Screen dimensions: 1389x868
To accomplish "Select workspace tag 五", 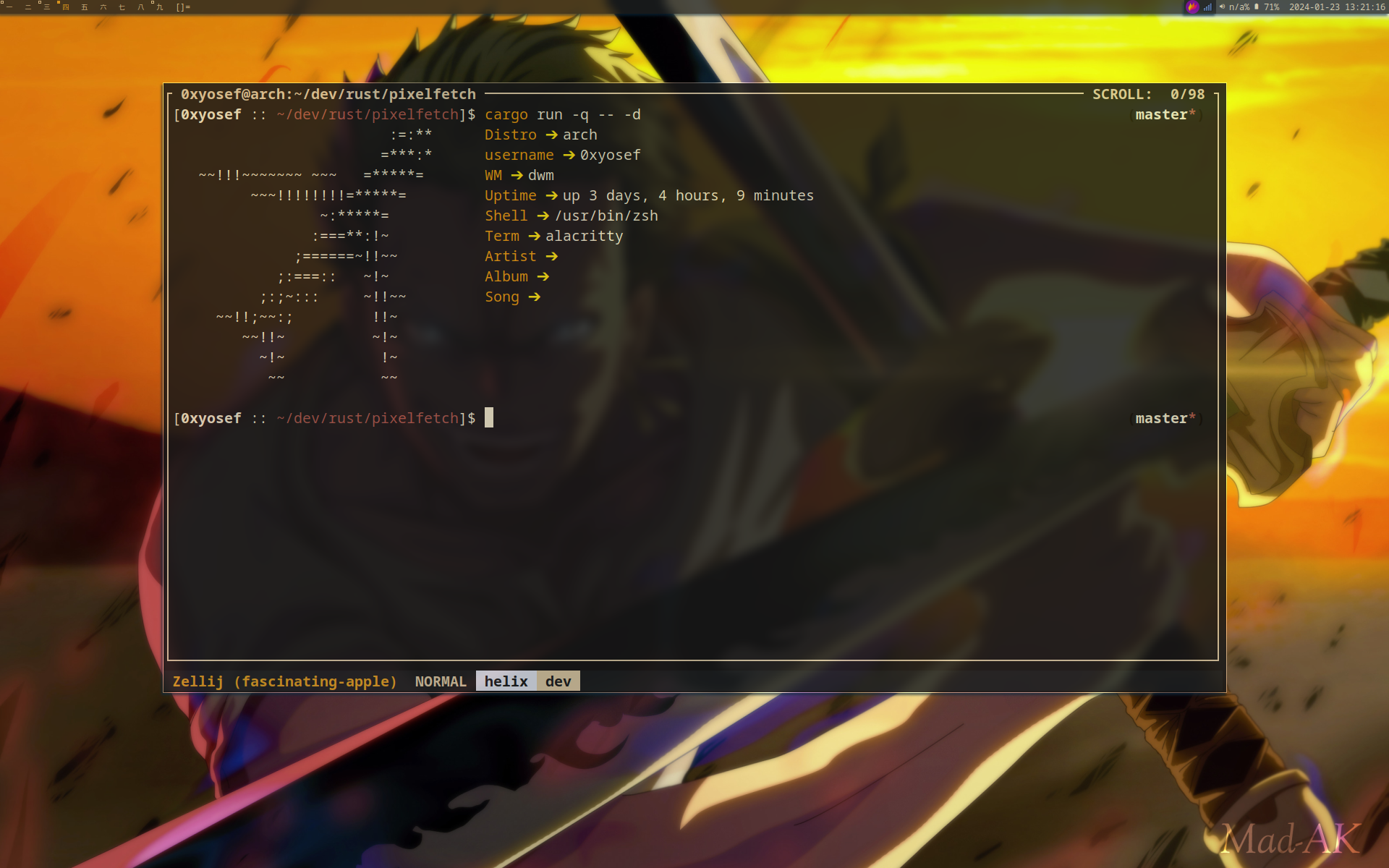I will click(x=84, y=7).
